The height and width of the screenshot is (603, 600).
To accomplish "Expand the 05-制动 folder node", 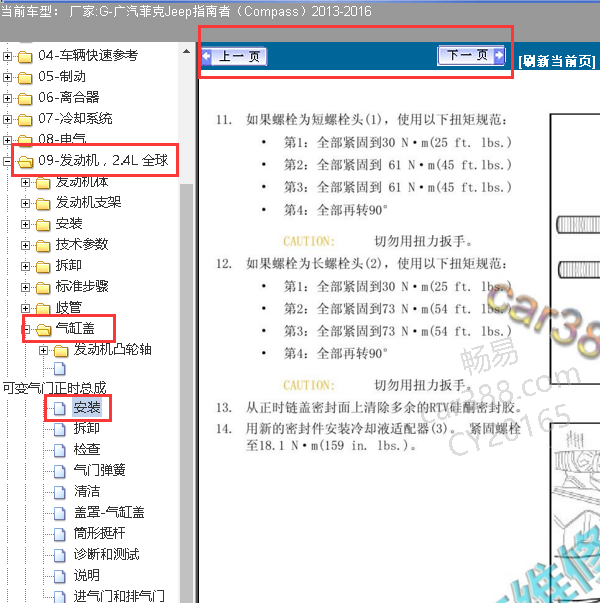I will tap(7, 77).
